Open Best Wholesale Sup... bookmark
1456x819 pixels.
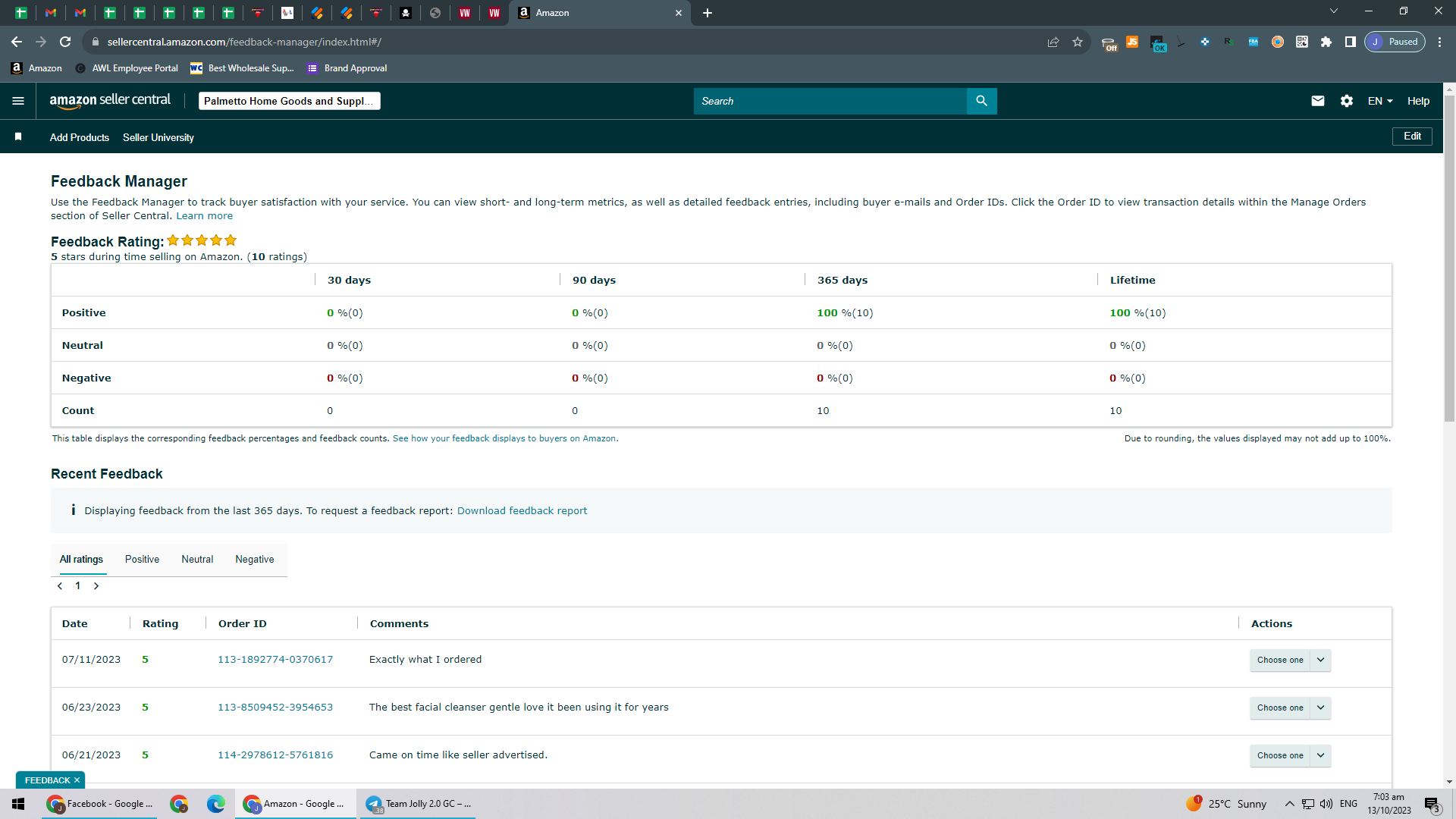tap(242, 68)
